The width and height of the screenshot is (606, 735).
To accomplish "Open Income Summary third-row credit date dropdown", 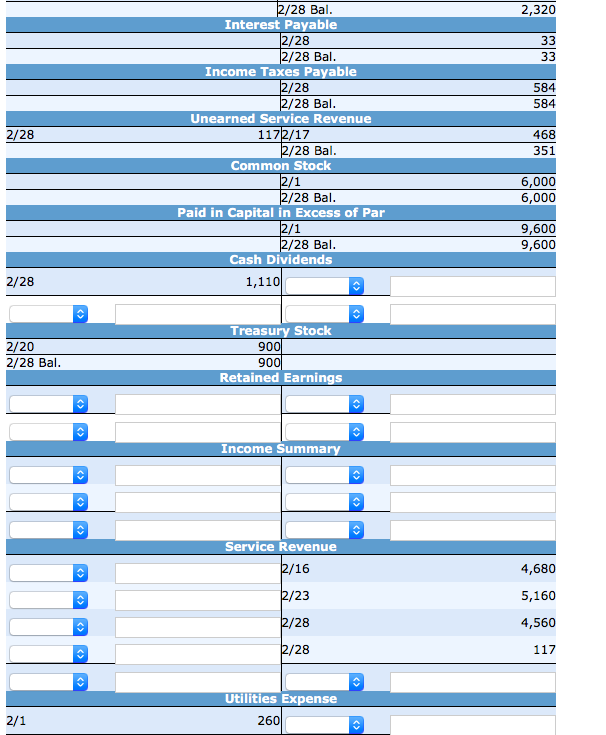I will [x=324, y=530].
